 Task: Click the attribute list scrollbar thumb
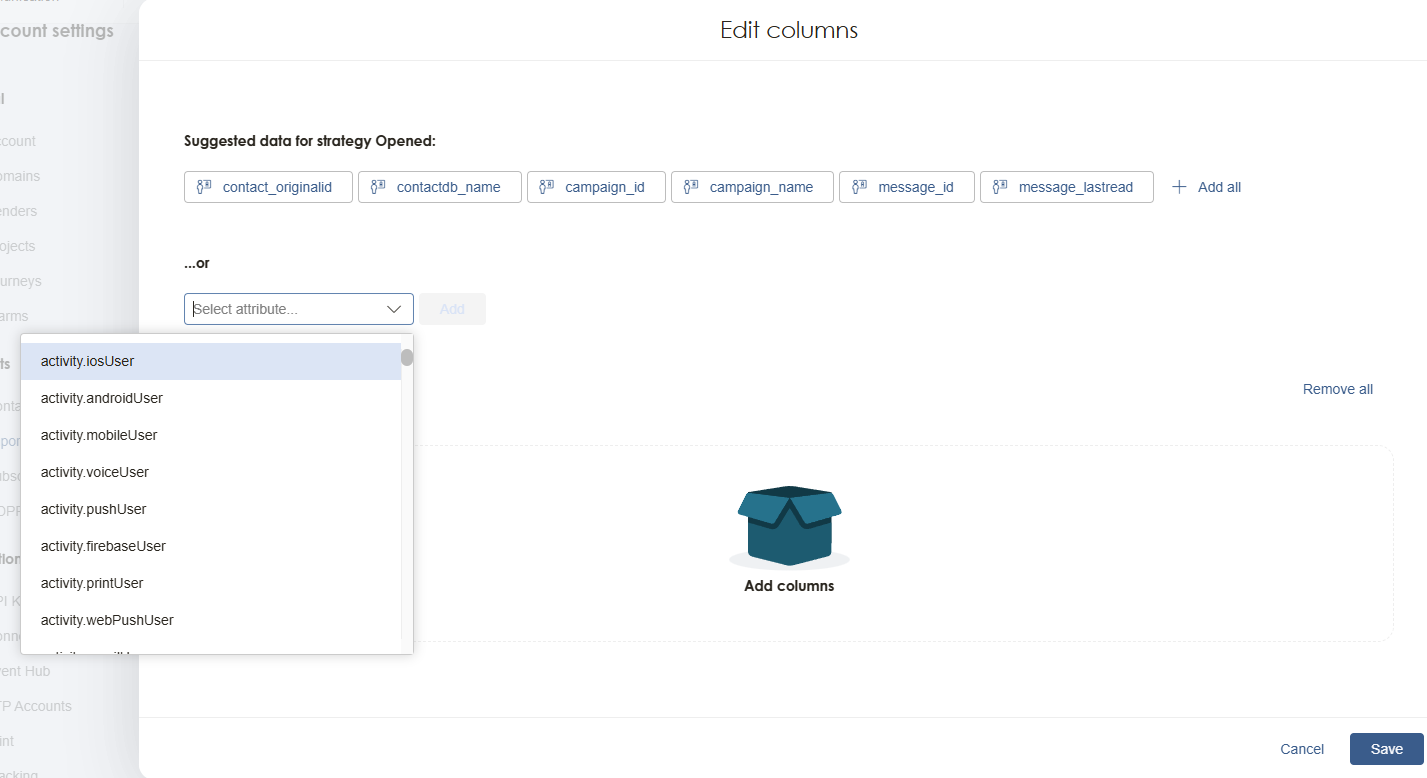[x=407, y=358]
